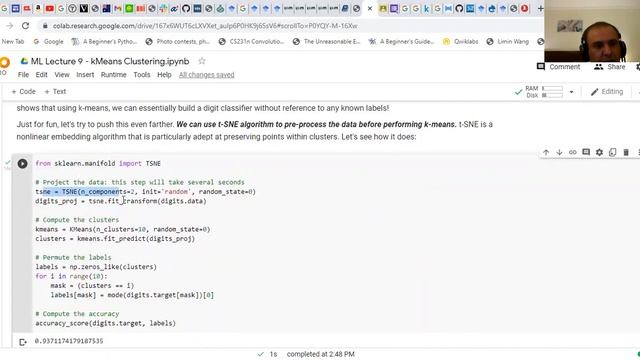Image resolution: width=640 pixels, height=360 pixels.
Task: Click the 'digits_proj = tsne.fit_transform' line
Action: coord(121,201)
